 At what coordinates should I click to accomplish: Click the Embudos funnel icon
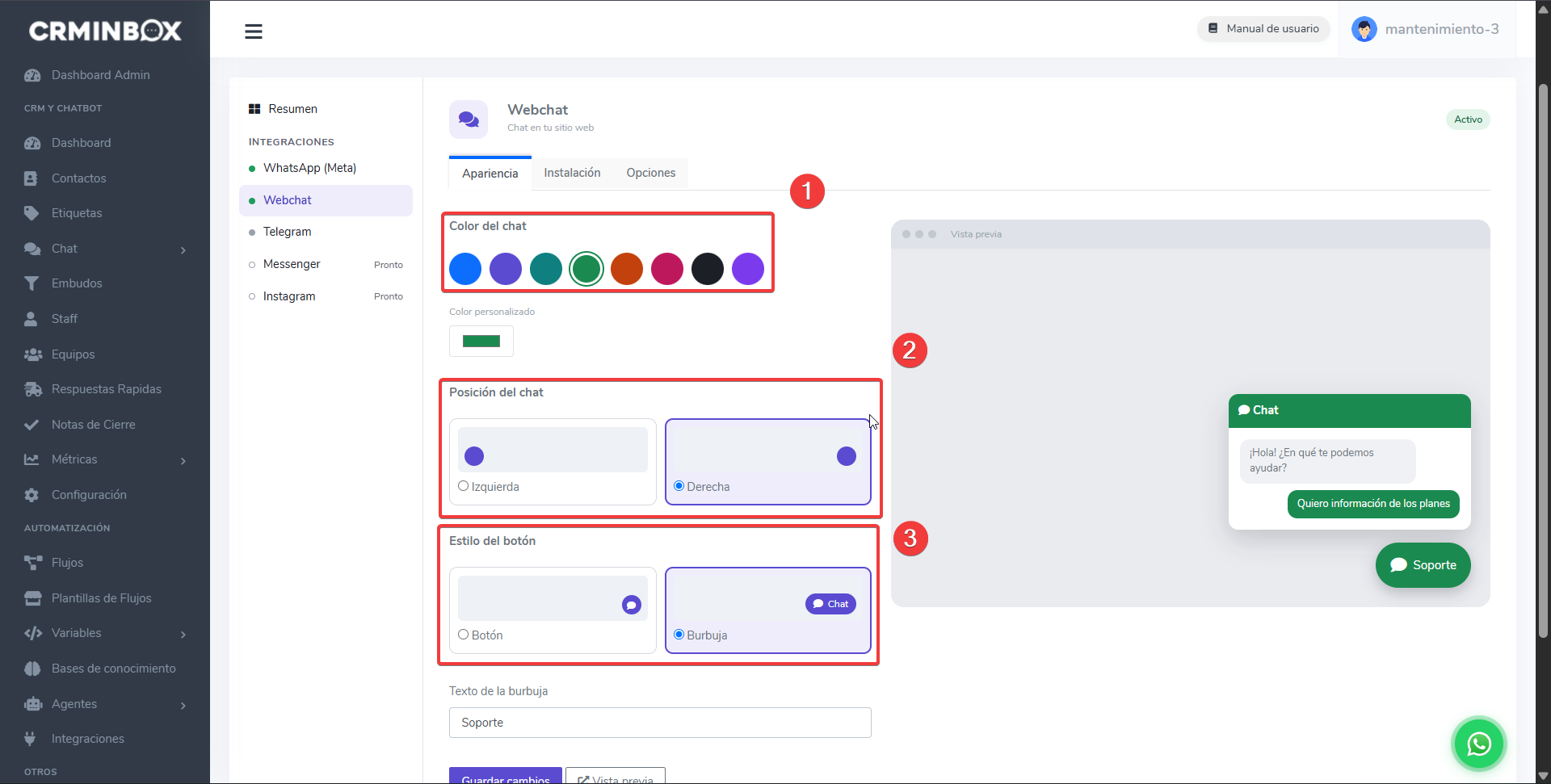[32, 283]
